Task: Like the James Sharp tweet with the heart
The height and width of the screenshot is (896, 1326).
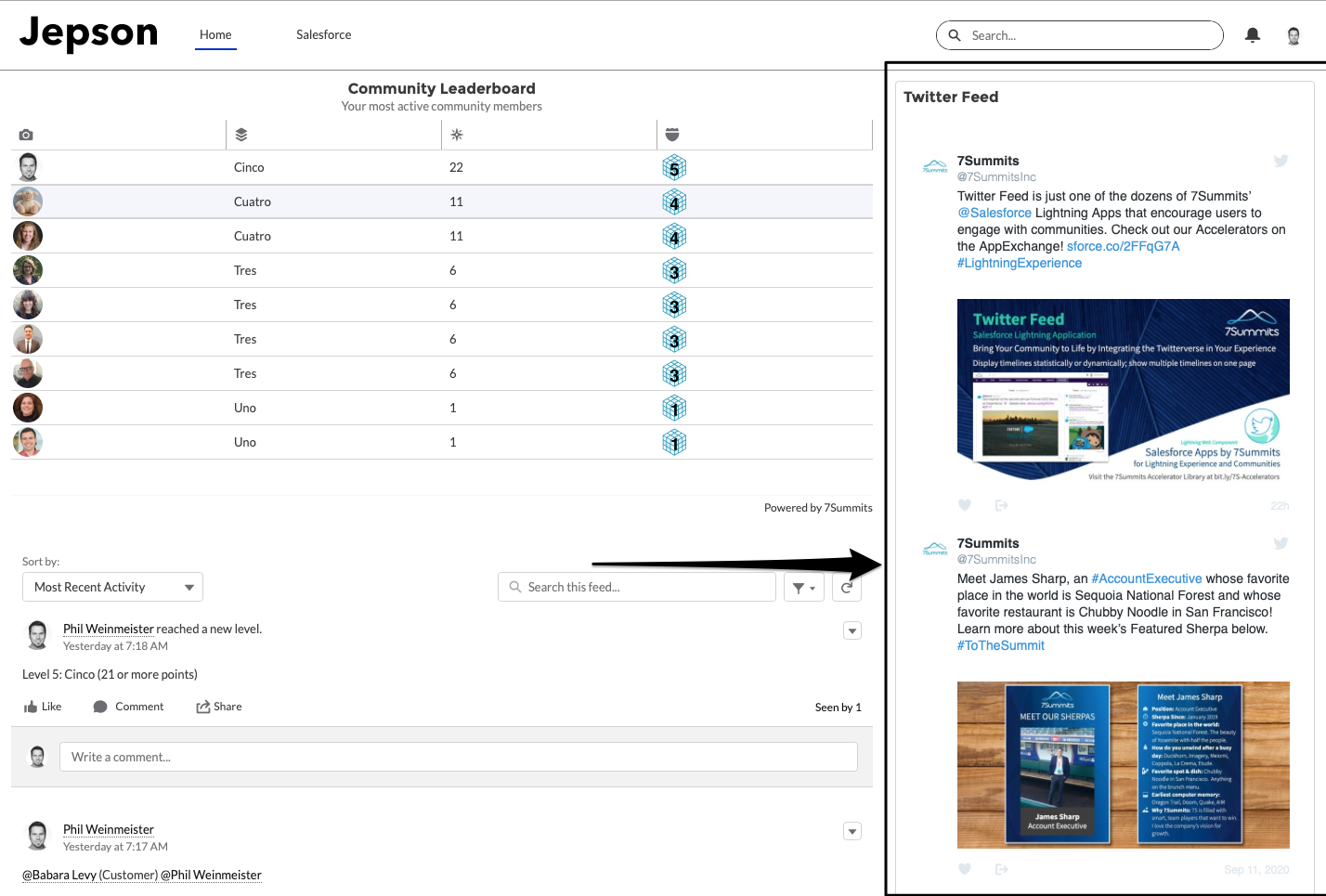Action: [964, 868]
